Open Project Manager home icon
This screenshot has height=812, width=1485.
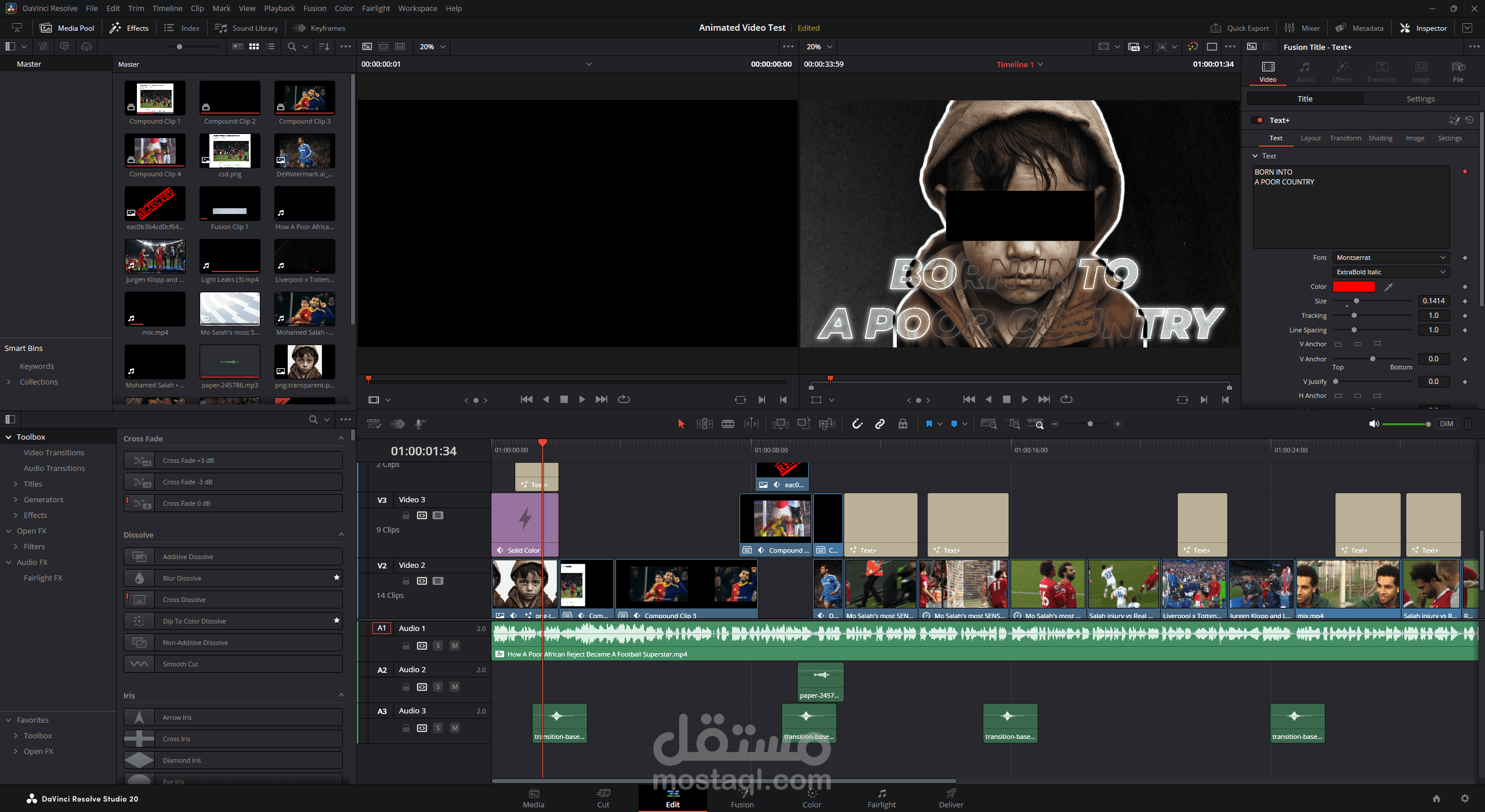coord(1436,799)
